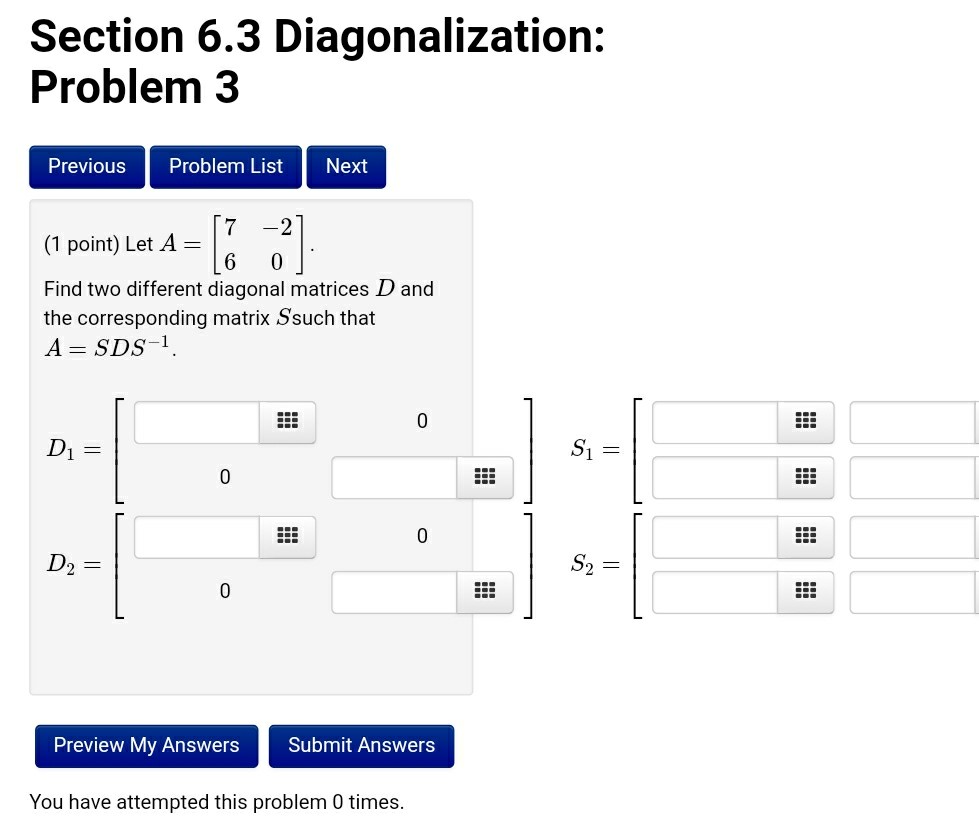Click inside D1's top-left answer box

pos(195,421)
